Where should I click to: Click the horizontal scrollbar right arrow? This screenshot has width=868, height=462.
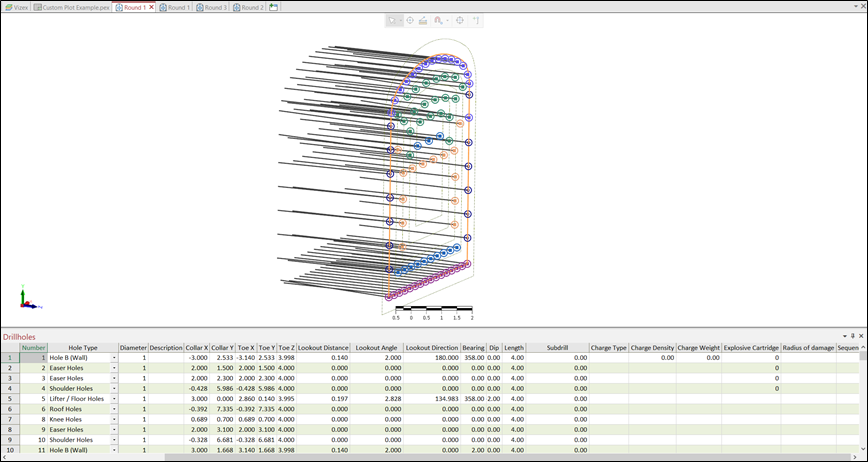[855, 457]
